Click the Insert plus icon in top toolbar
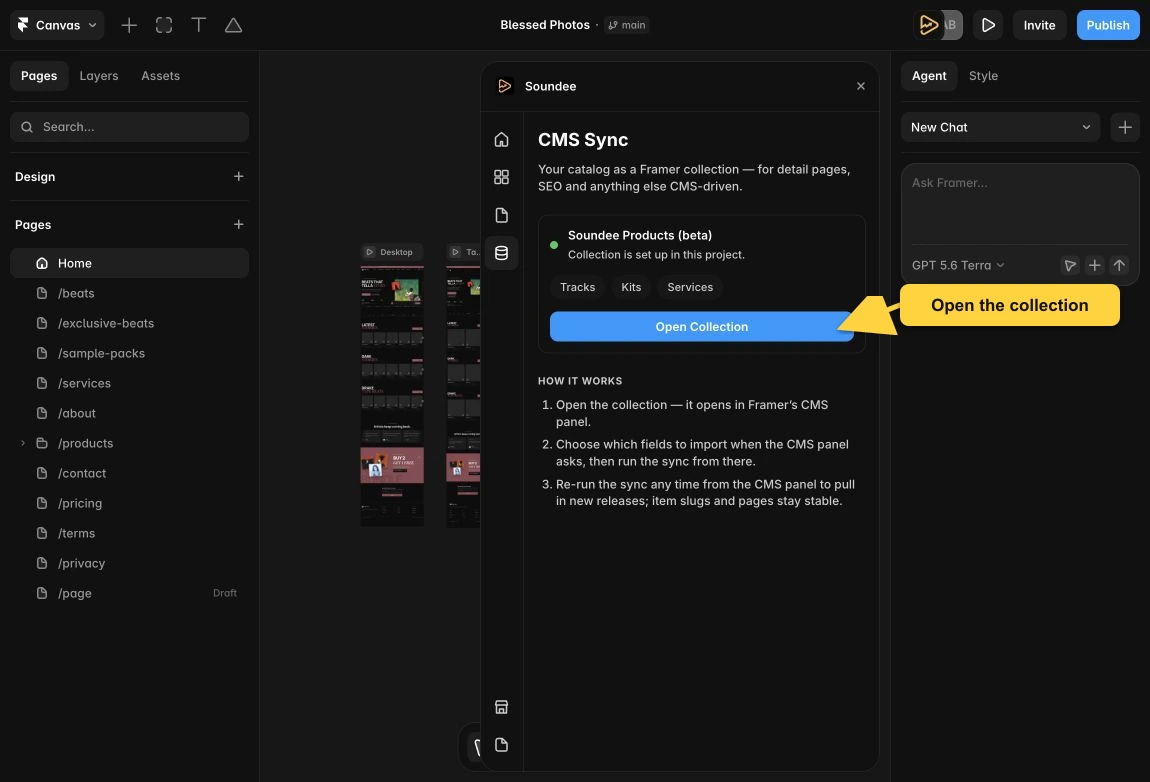The image size is (1150, 782). point(129,25)
